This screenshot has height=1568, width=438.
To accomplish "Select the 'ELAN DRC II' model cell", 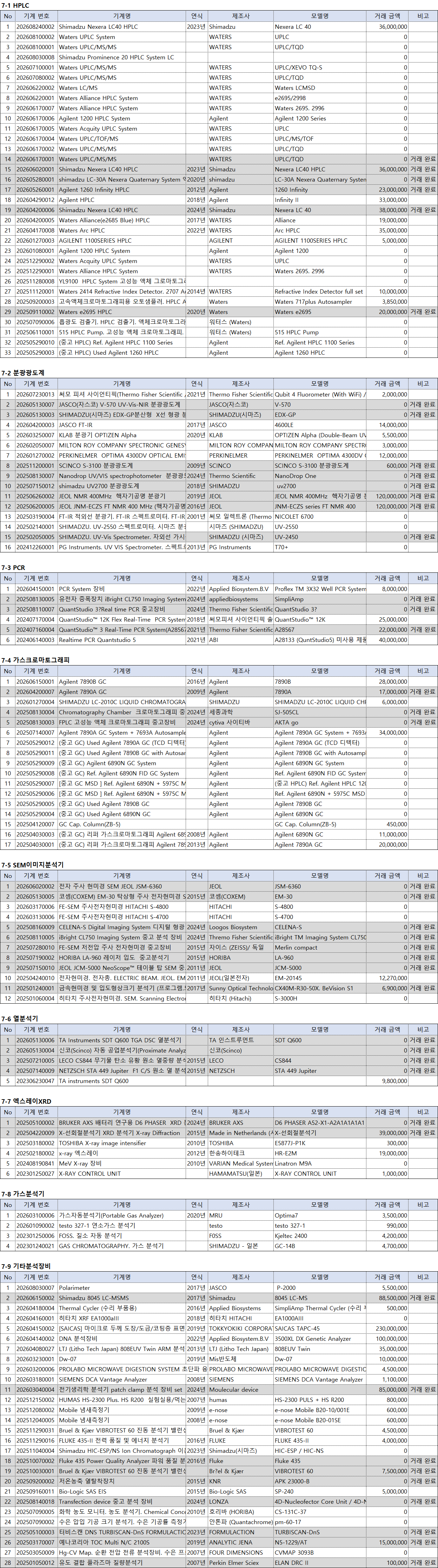I will click(x=319, y=1562).
